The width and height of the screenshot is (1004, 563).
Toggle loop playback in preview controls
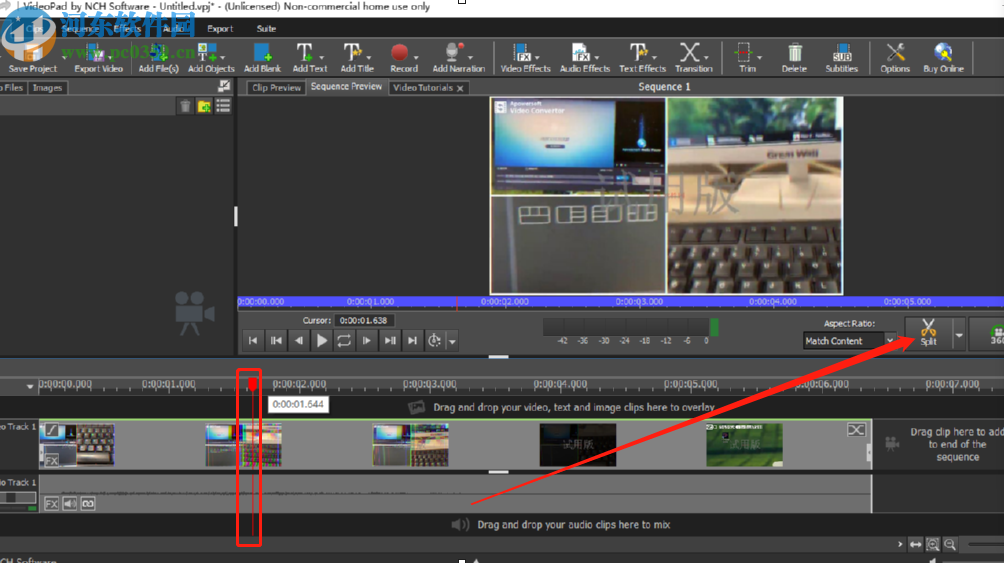pos(344,341)
